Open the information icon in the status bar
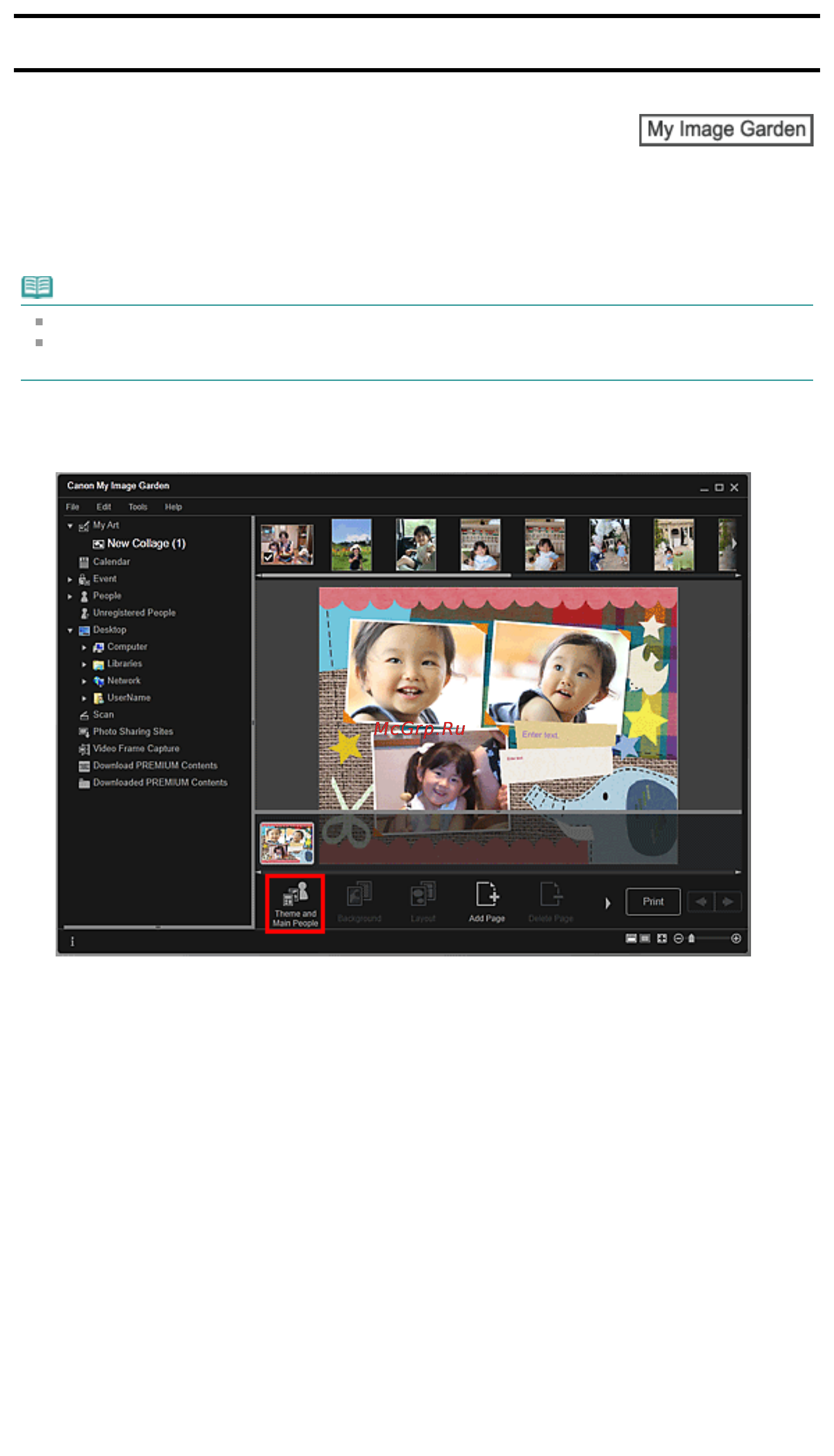This screenshot has height=1456, width=834. (72, 941)
